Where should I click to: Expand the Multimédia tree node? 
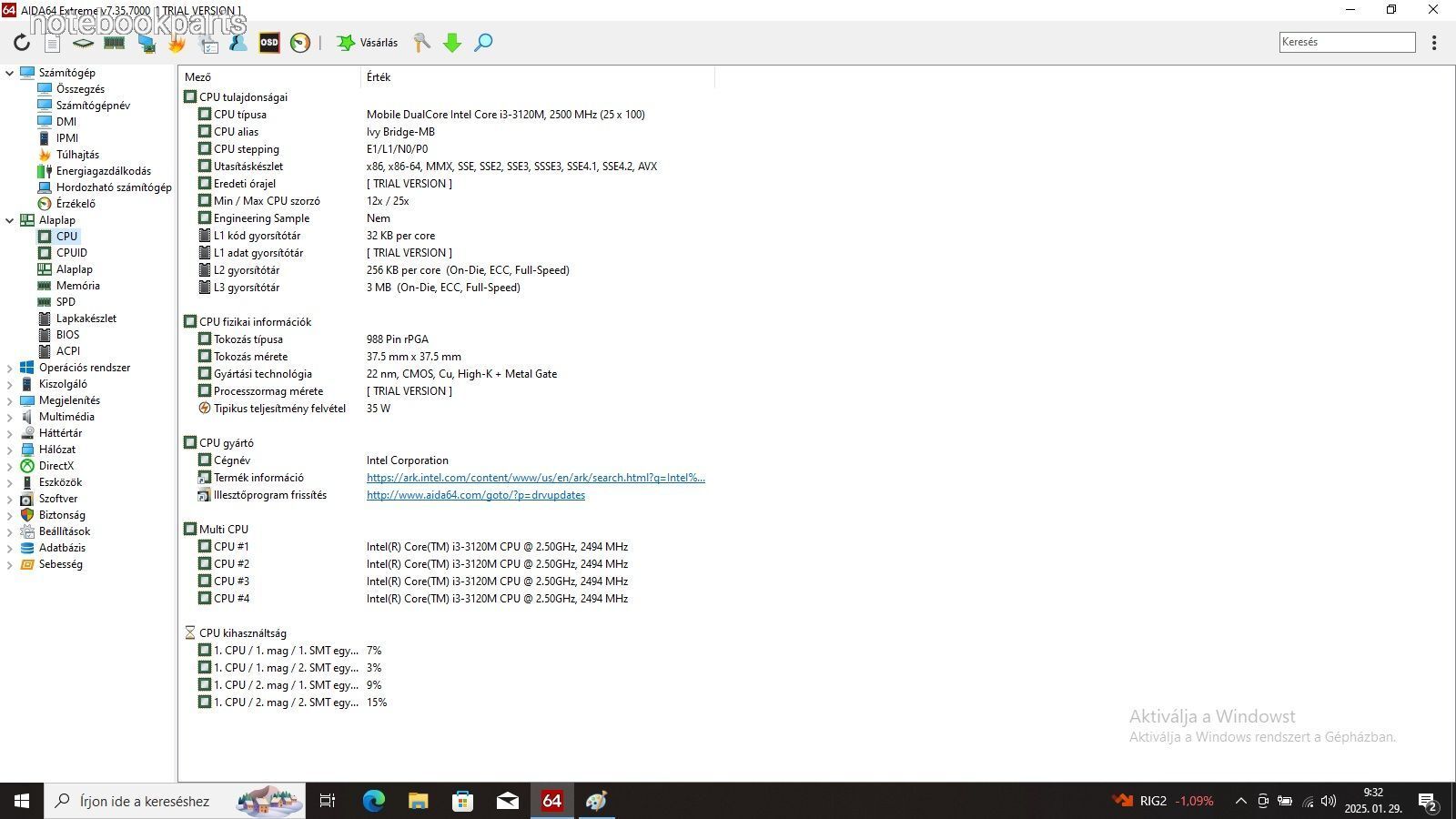(10, 417)
